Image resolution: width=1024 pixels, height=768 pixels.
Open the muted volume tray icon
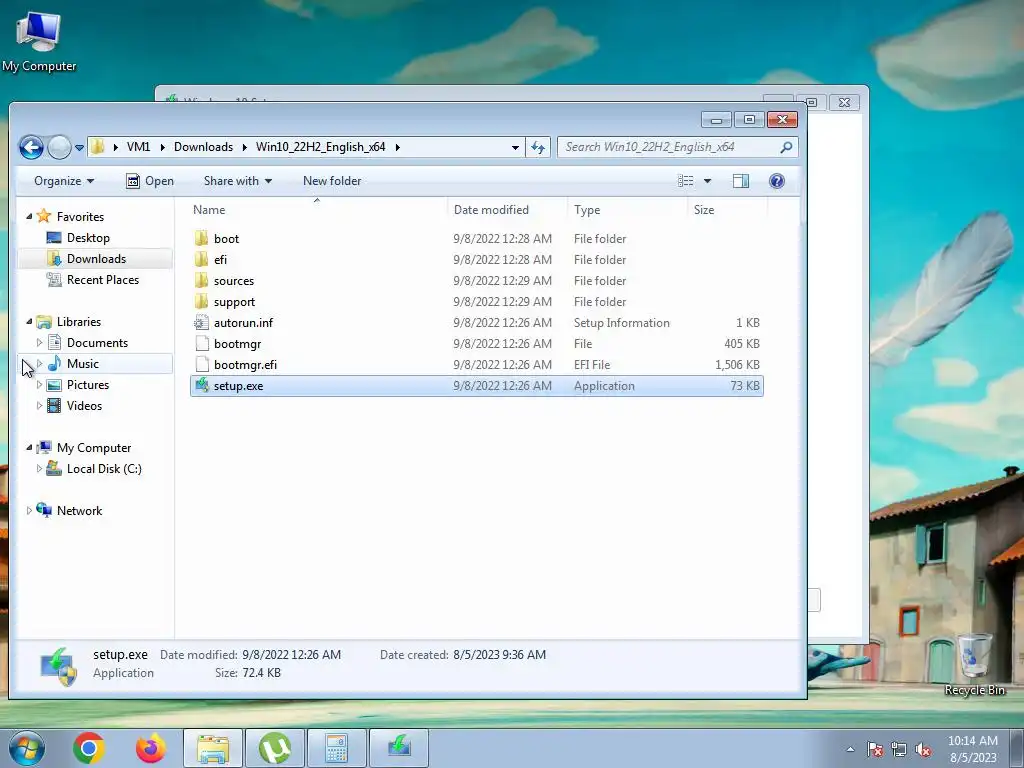923,749
